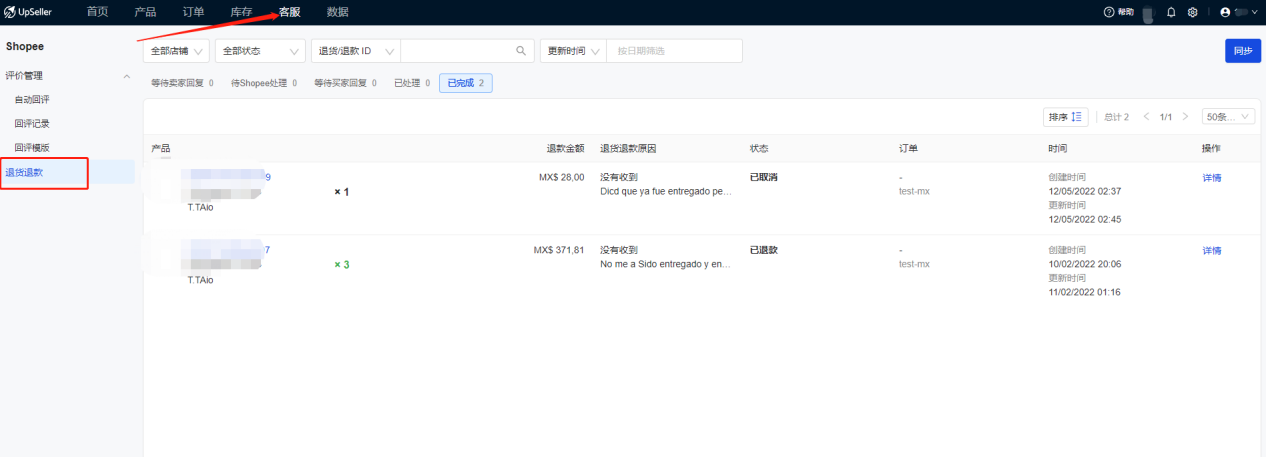Select the 订单 top menu item
Viewport: 1266px width, 457px height.
[194, 12]
